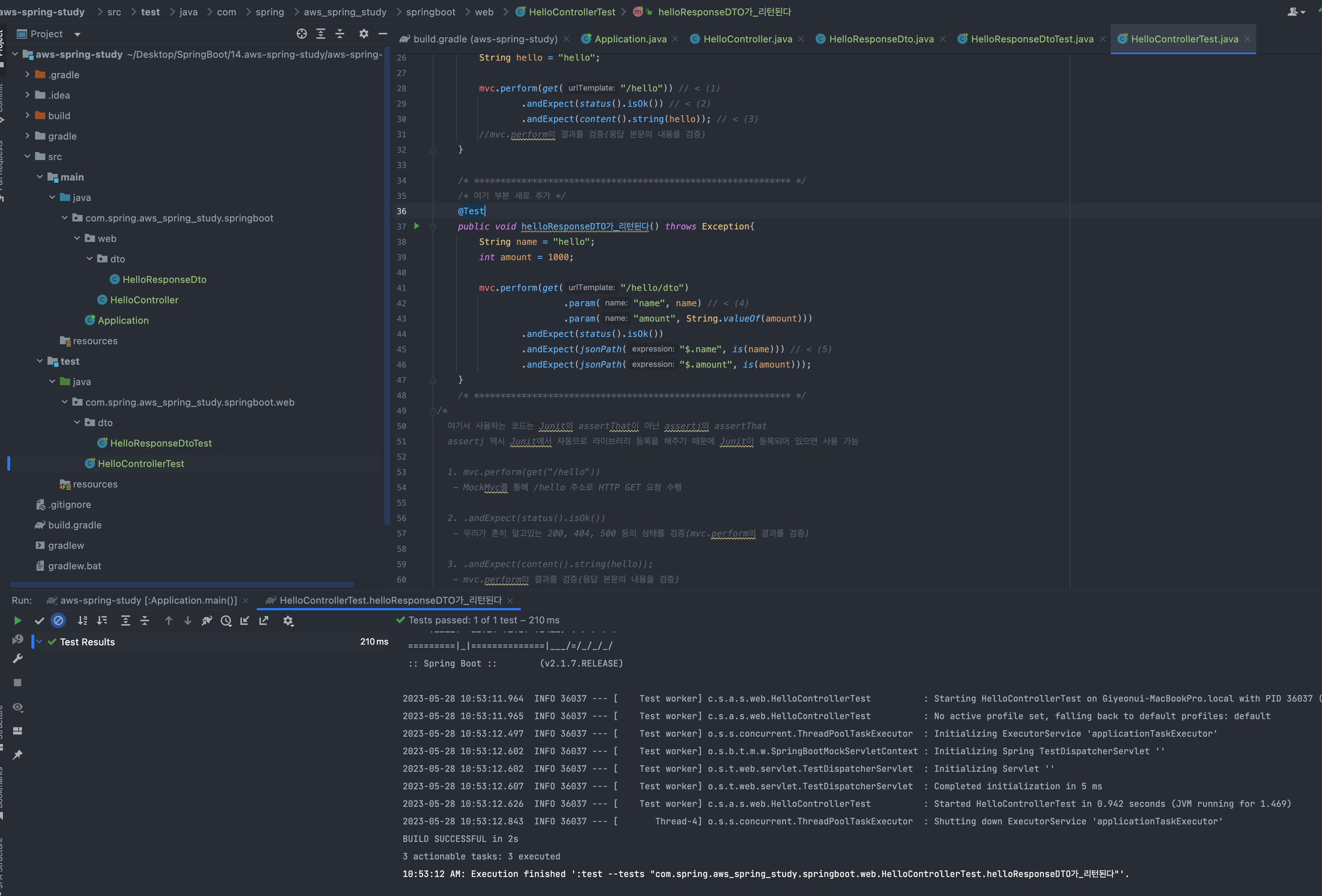Viewport: 1322px width, 896px height.
Task: Click the Restore Layout icon in Run sidebar
Action: tap(18, 730)
